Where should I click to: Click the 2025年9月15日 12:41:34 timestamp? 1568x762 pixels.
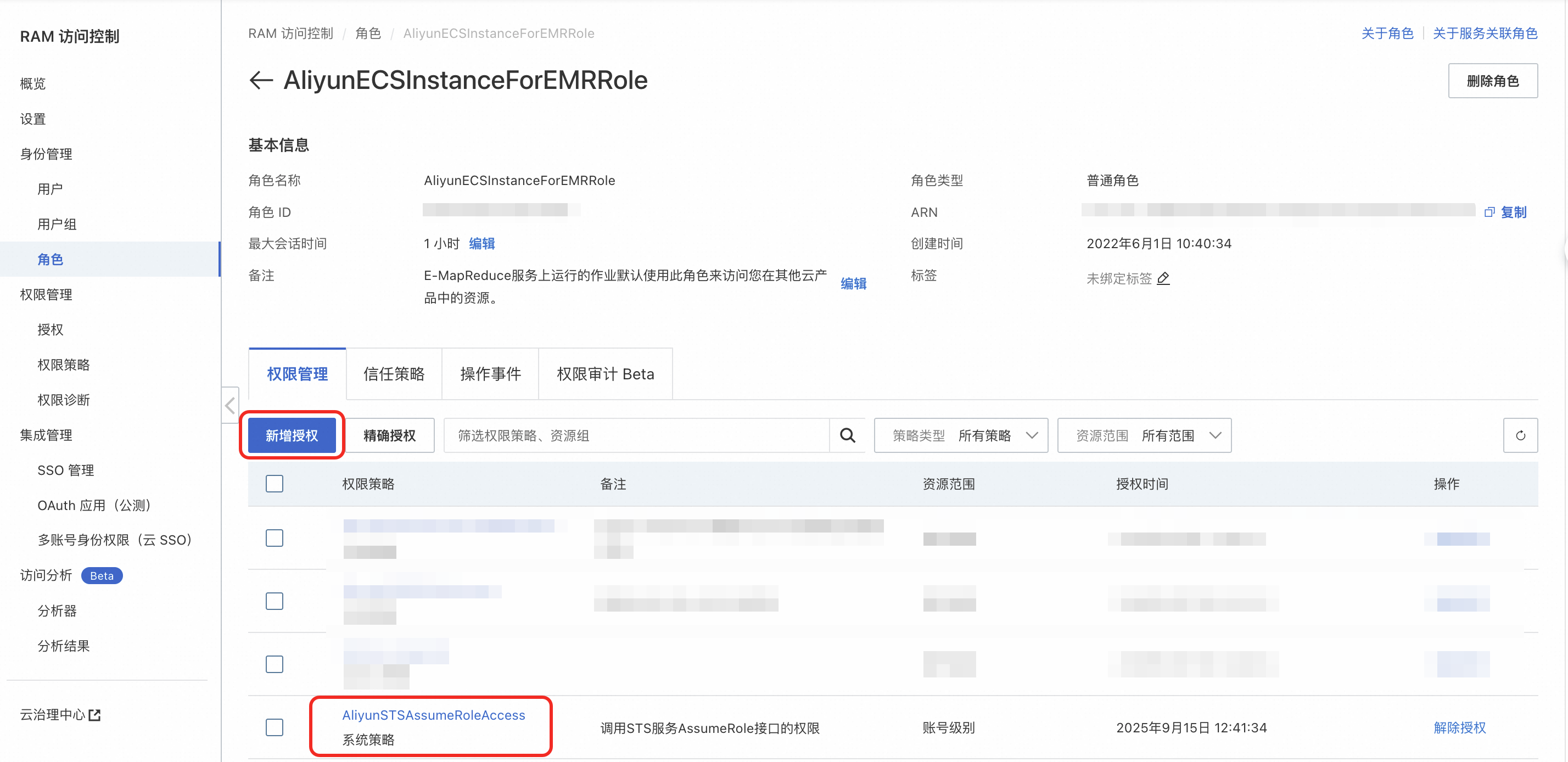tap(1191, 727)
